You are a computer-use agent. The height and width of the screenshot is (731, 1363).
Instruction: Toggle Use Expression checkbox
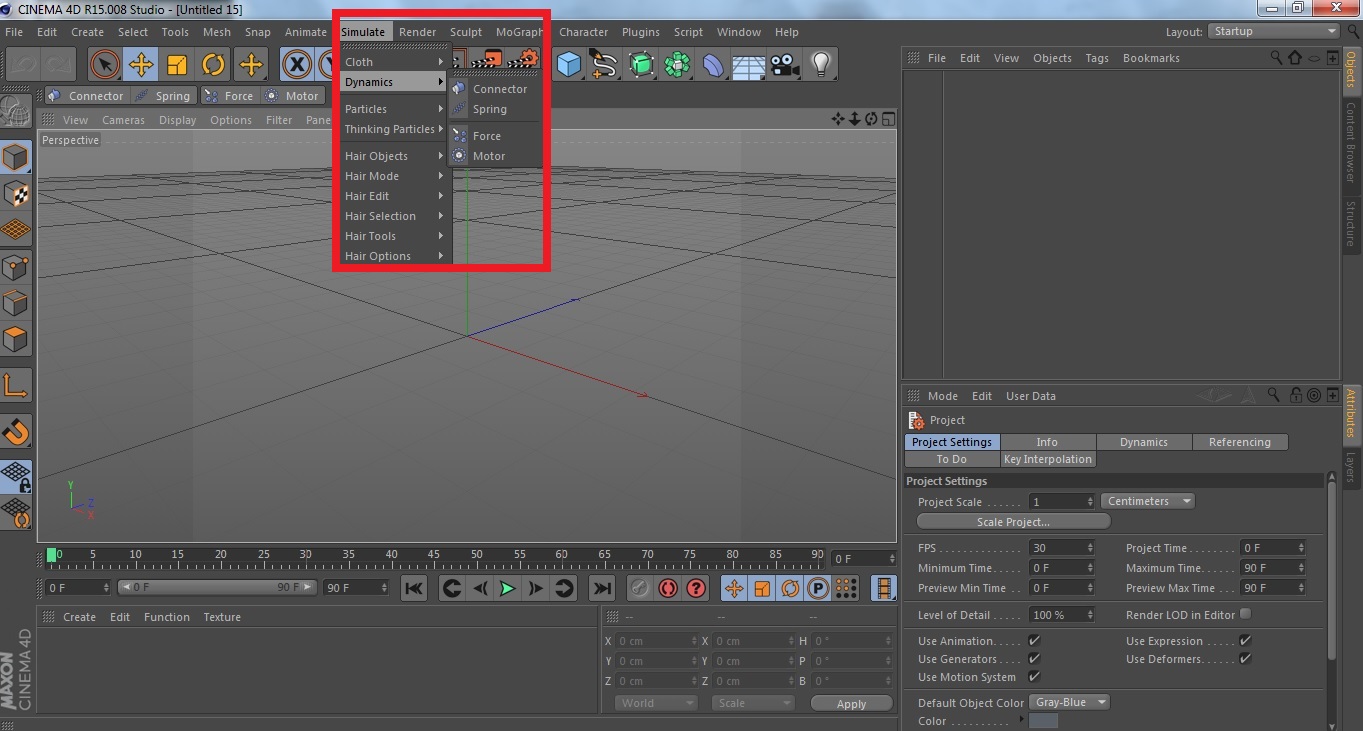coord(1245,640)
